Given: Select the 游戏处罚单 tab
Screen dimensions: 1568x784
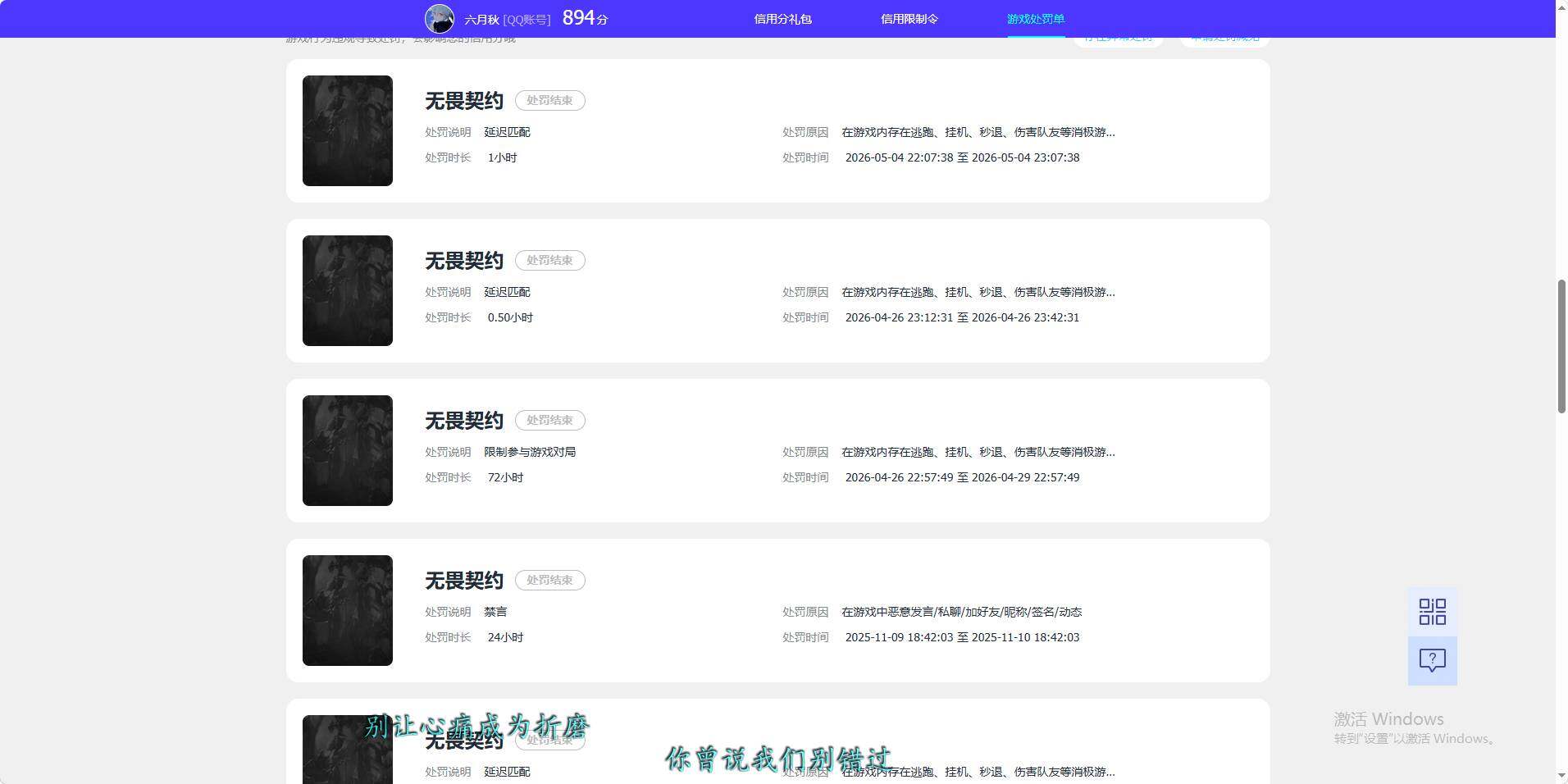Looking at the screenshot, I should pos(1035,19).
